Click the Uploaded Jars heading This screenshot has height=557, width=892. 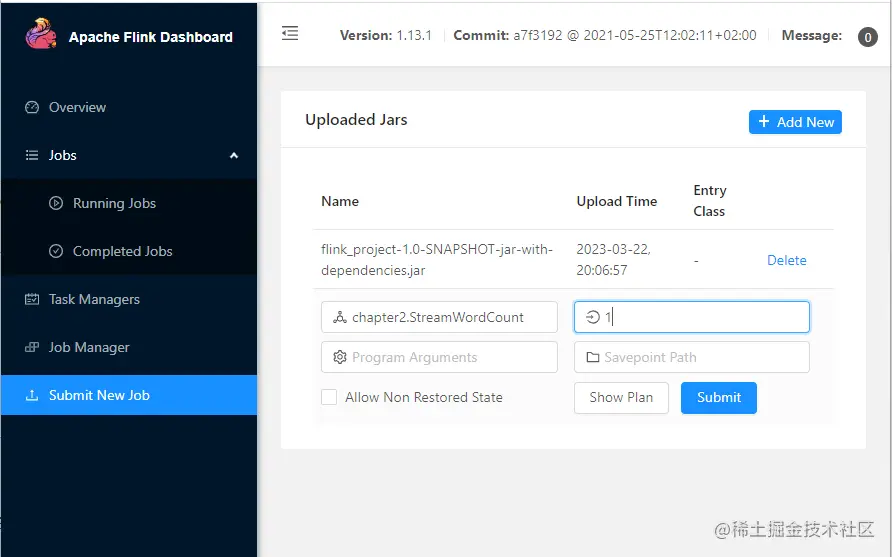[356, 120]
